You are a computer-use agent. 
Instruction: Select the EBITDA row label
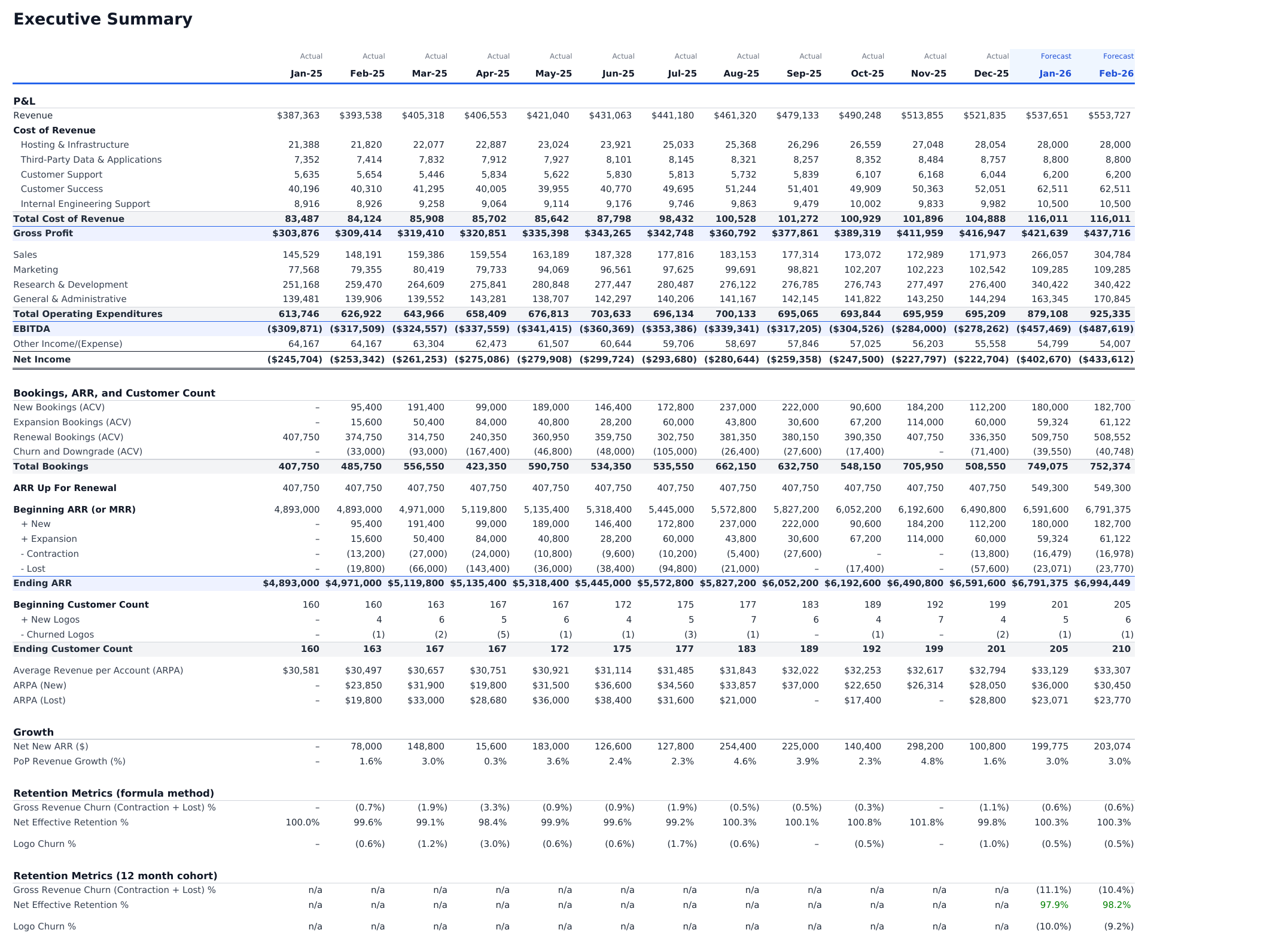coord(32,329)
